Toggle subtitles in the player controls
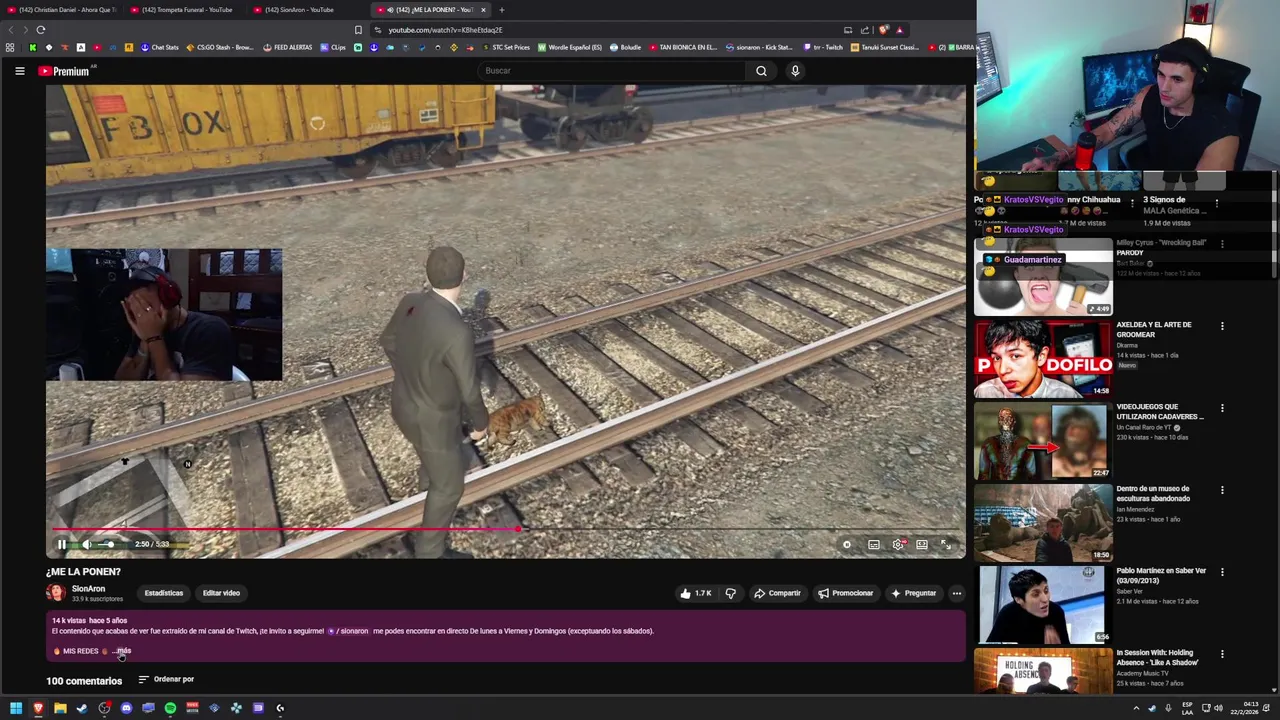This screenshot has height=720, width=1280. click(x=874, y=545)
